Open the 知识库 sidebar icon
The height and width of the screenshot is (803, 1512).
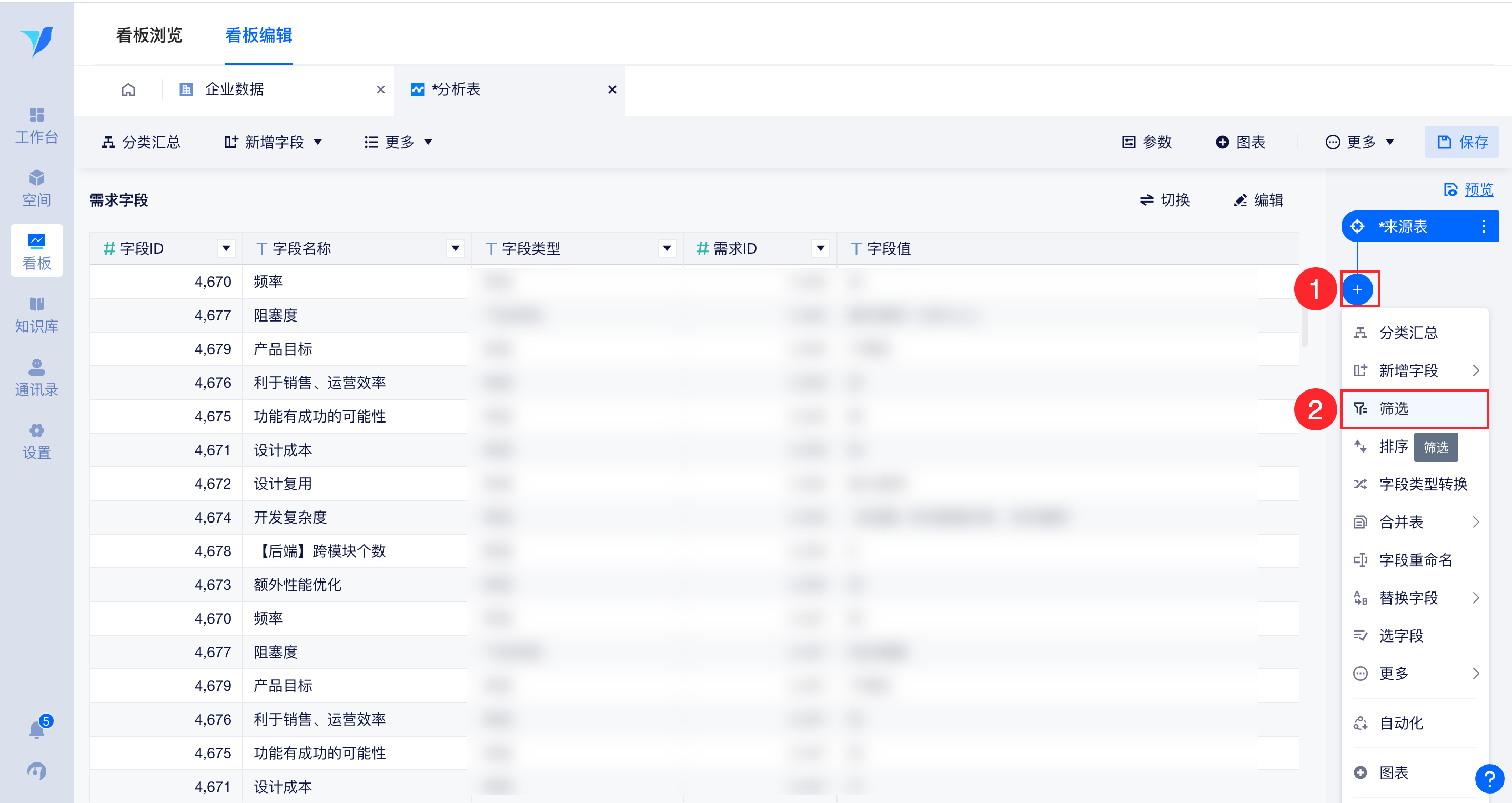(36, 314)
